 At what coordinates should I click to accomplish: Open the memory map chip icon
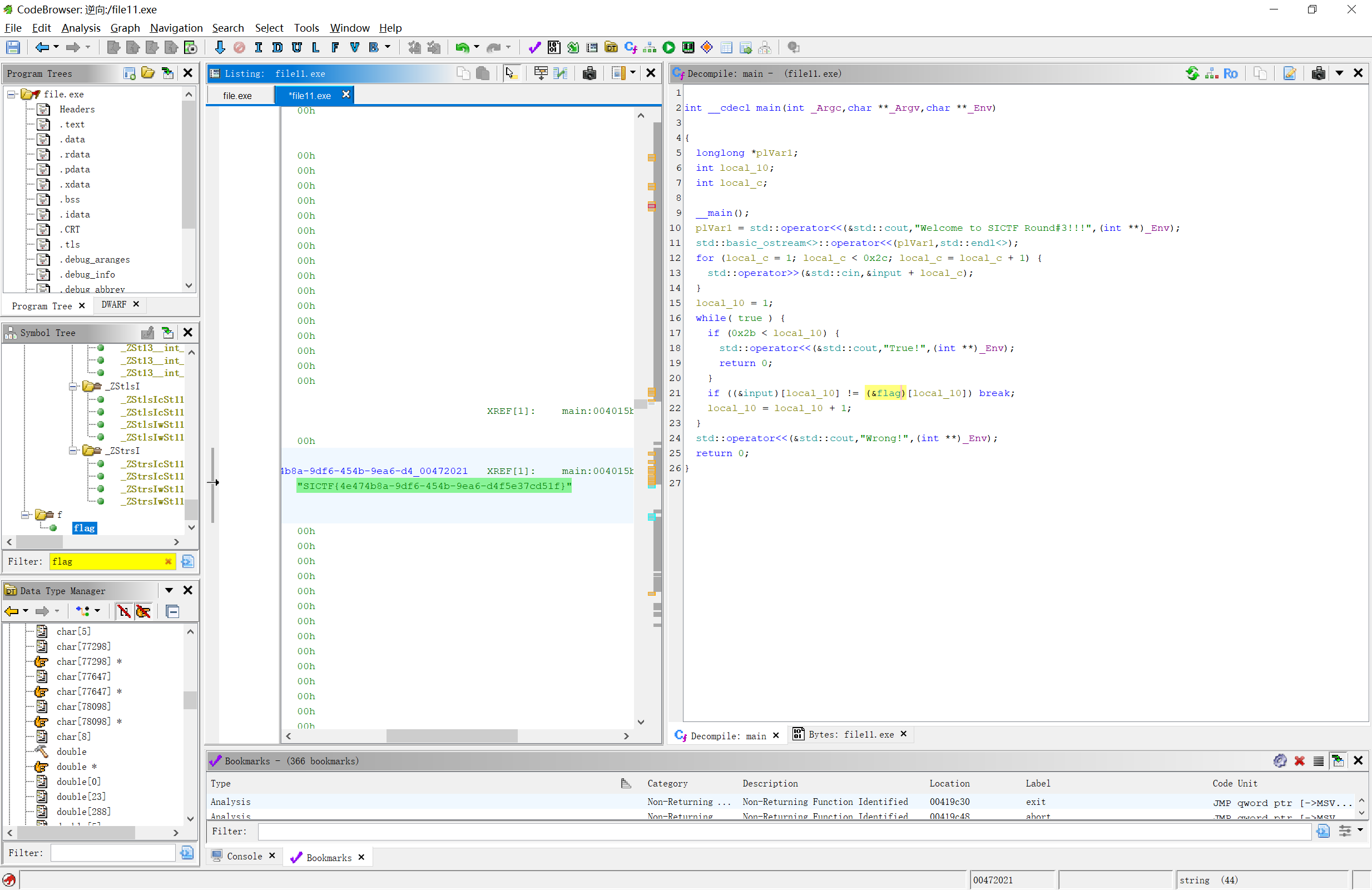point(688,48)
